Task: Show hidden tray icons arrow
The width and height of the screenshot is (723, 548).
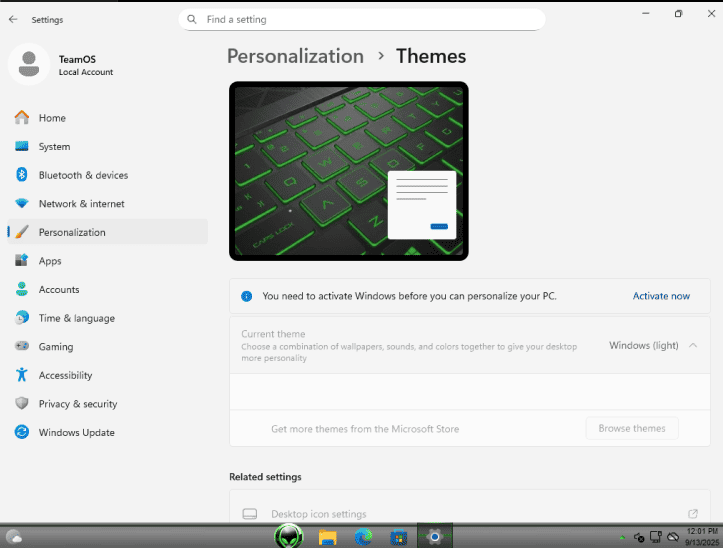Action: pyautogui.click(x=622, y=537)
